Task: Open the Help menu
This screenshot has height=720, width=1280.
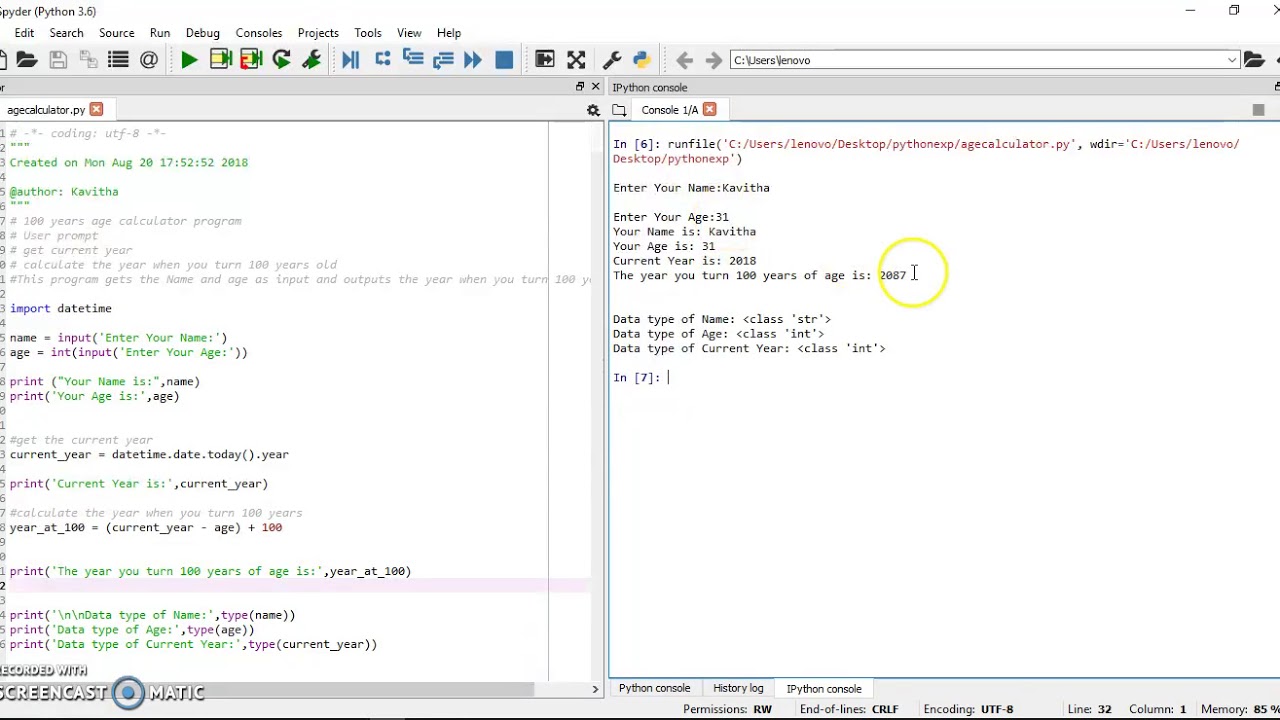Action: tap(449, 33)
